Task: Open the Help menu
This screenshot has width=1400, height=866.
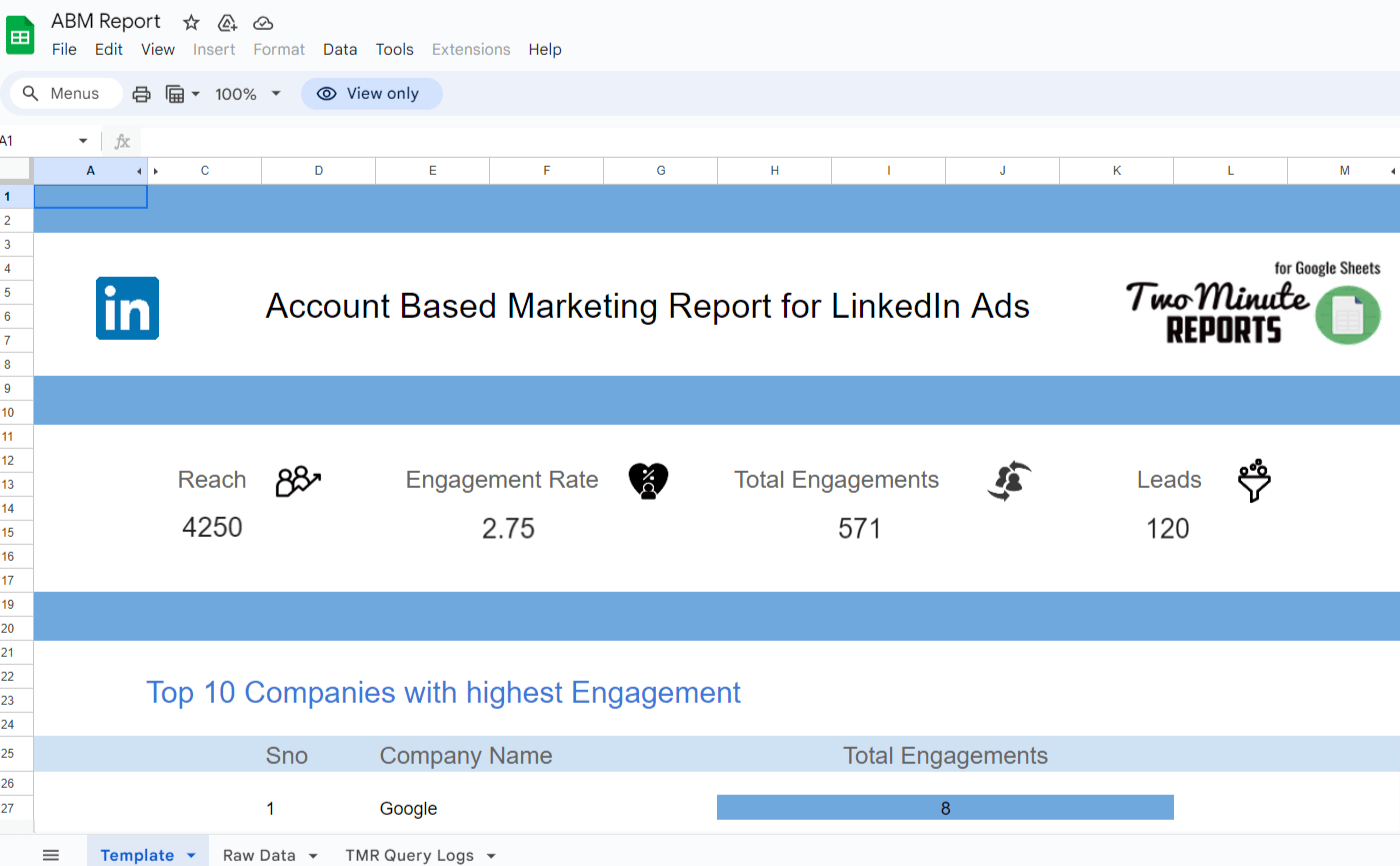Action: coord(545,49)
